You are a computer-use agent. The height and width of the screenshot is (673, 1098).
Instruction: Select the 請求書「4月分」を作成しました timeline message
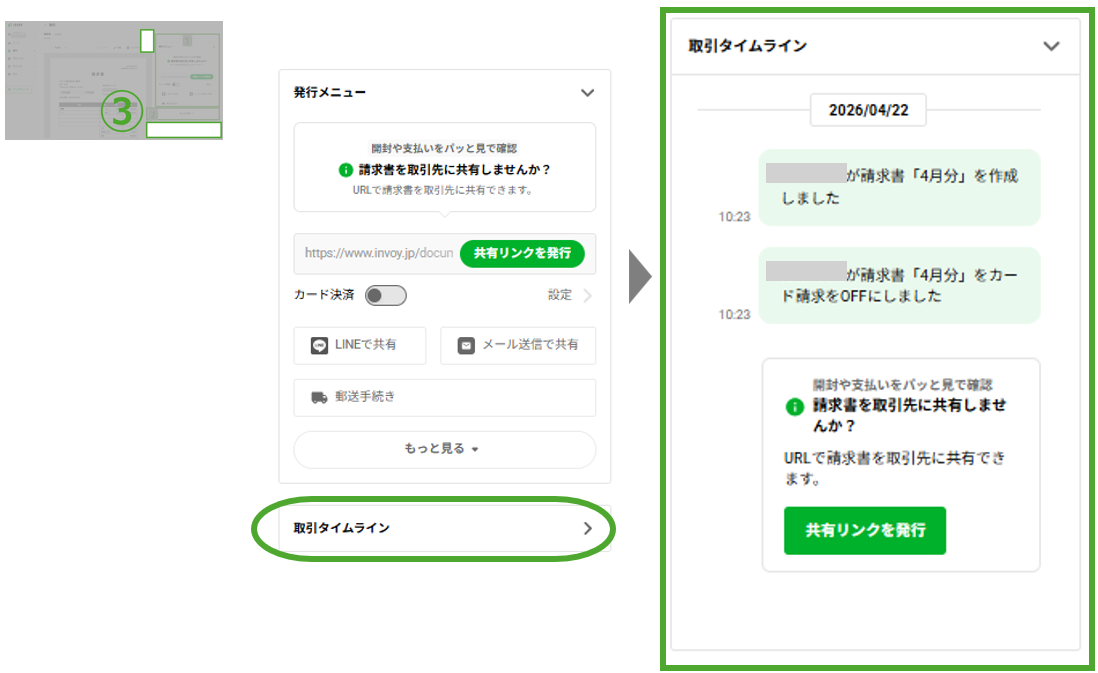click(900, 187)
